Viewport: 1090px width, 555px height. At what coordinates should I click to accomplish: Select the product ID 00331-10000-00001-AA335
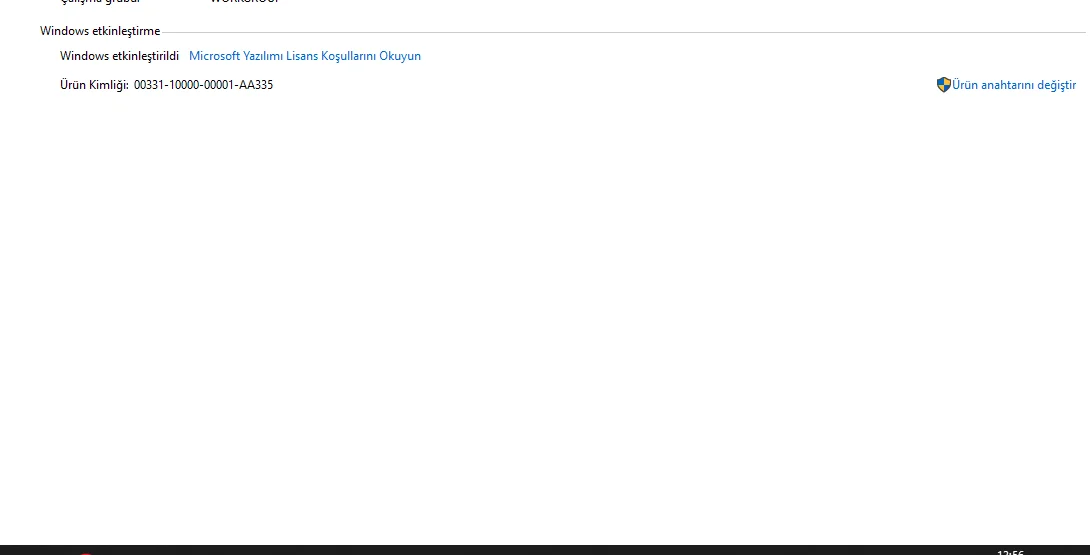pyautogui.click(x=204, y=85)
